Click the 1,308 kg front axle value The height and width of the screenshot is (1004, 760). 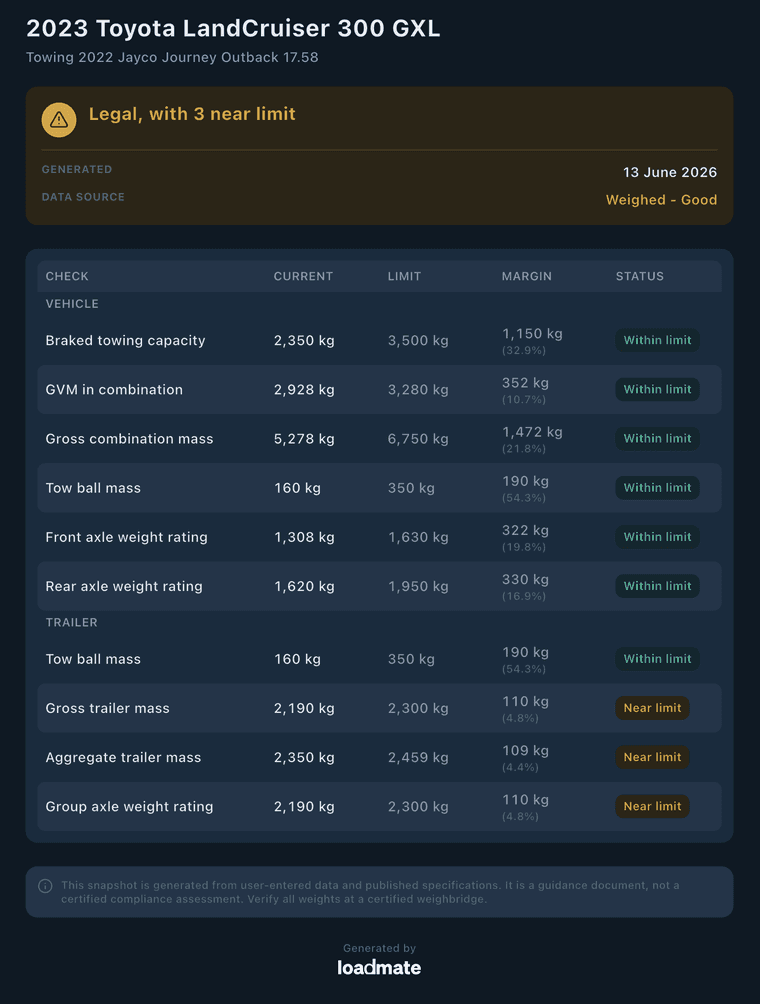[304, 537]
